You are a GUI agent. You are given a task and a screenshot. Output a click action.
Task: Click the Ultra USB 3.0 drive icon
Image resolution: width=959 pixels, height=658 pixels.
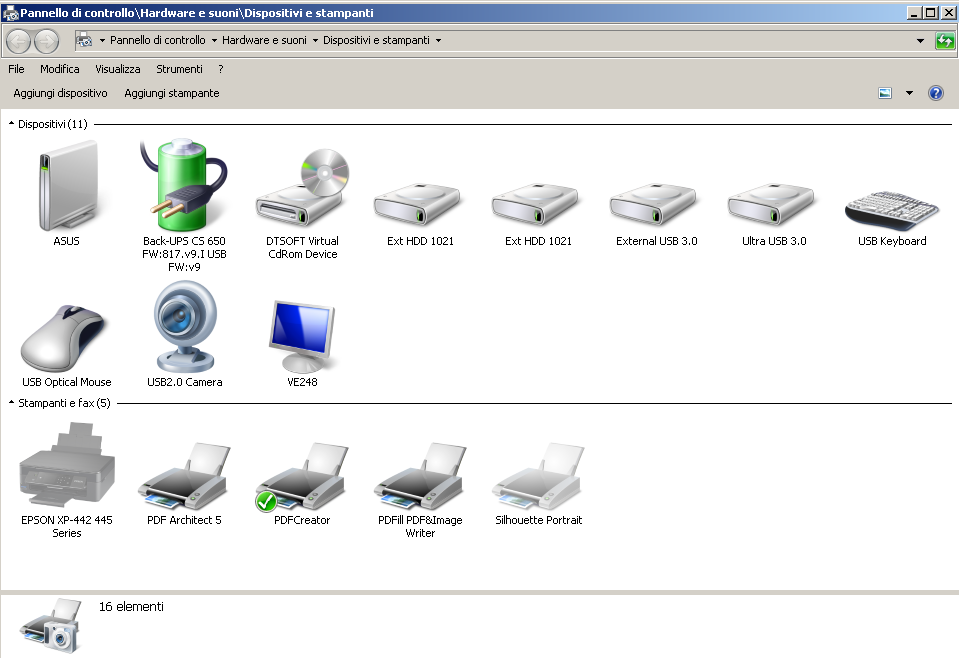[x=771, y=205]
